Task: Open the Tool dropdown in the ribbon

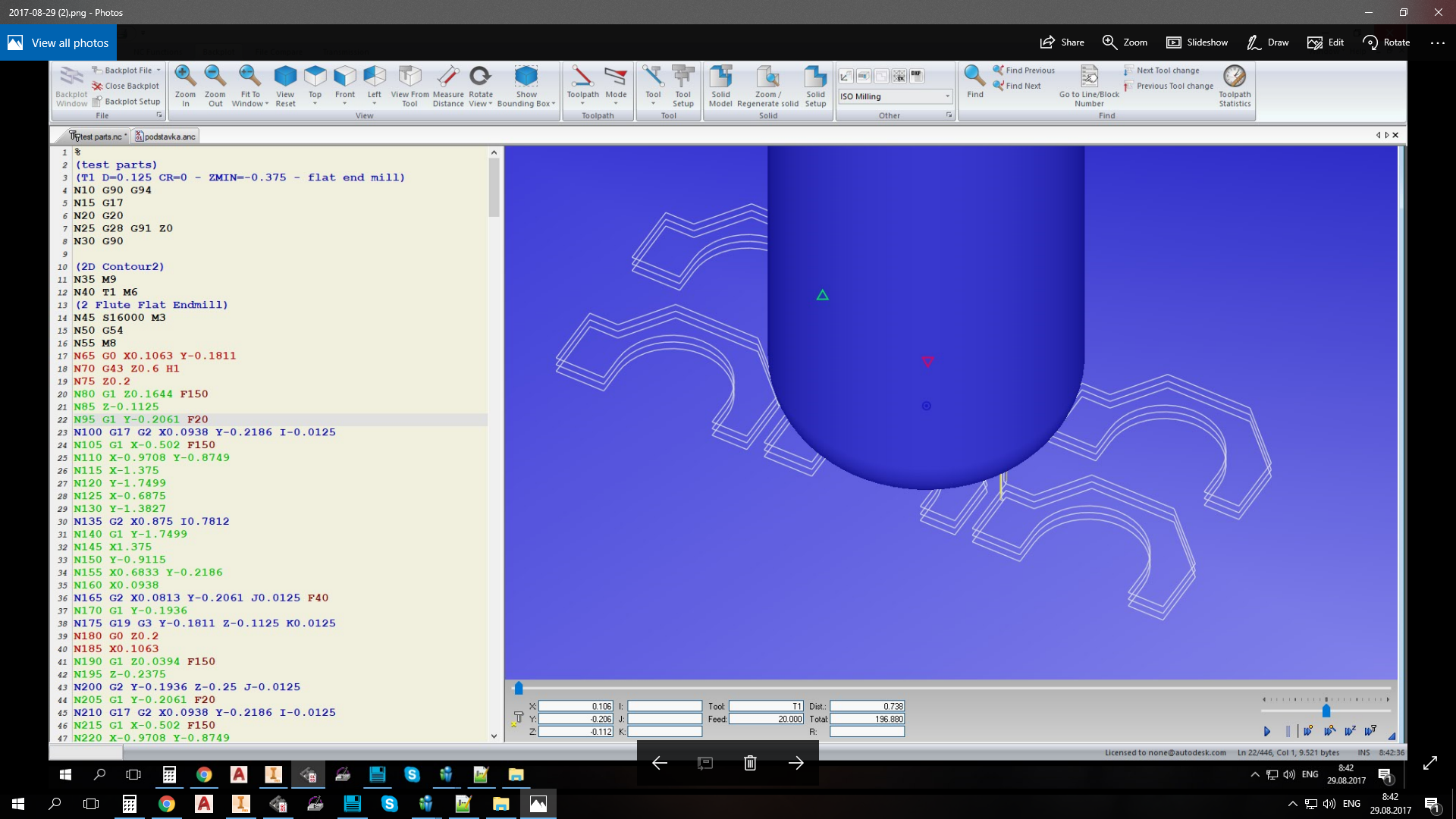Action: click(653, 104)
